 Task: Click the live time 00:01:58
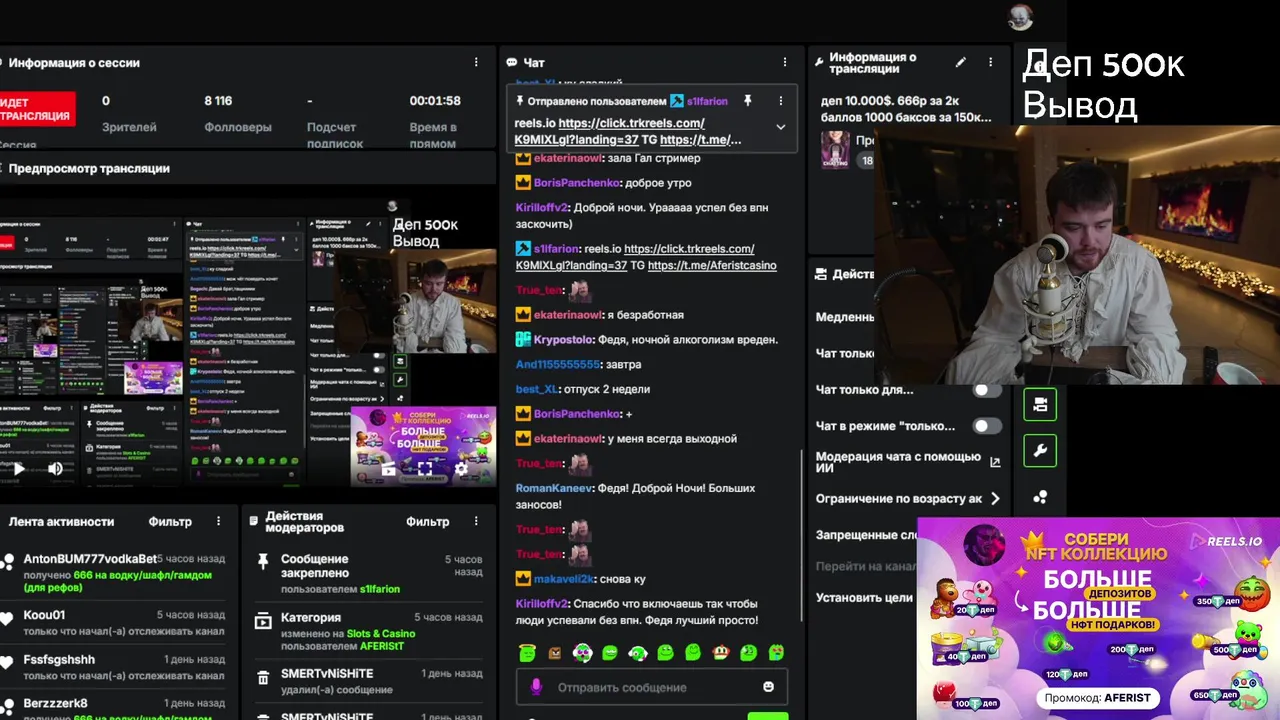click(x=434, y=101)
